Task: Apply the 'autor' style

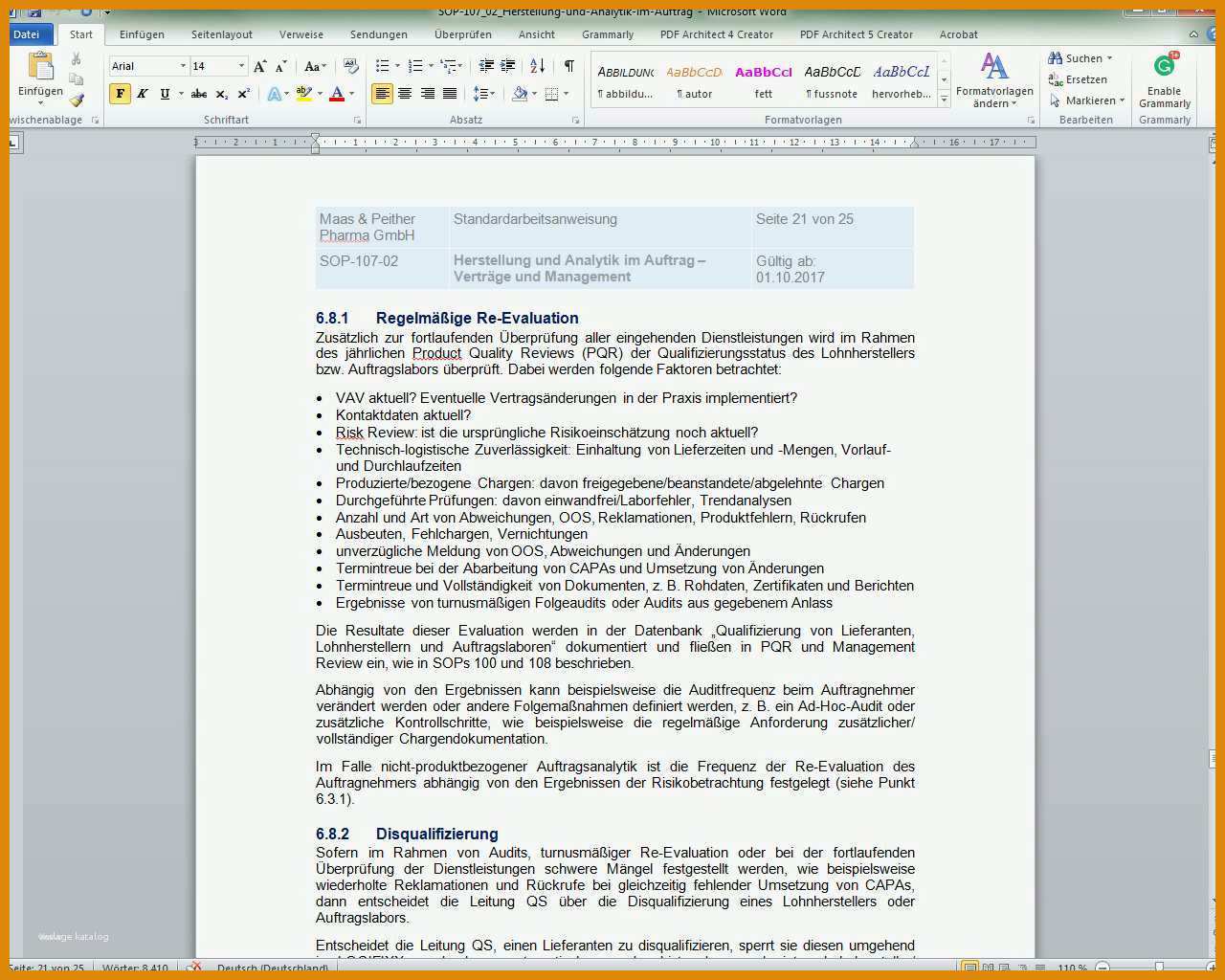Action: coord(694,81)
